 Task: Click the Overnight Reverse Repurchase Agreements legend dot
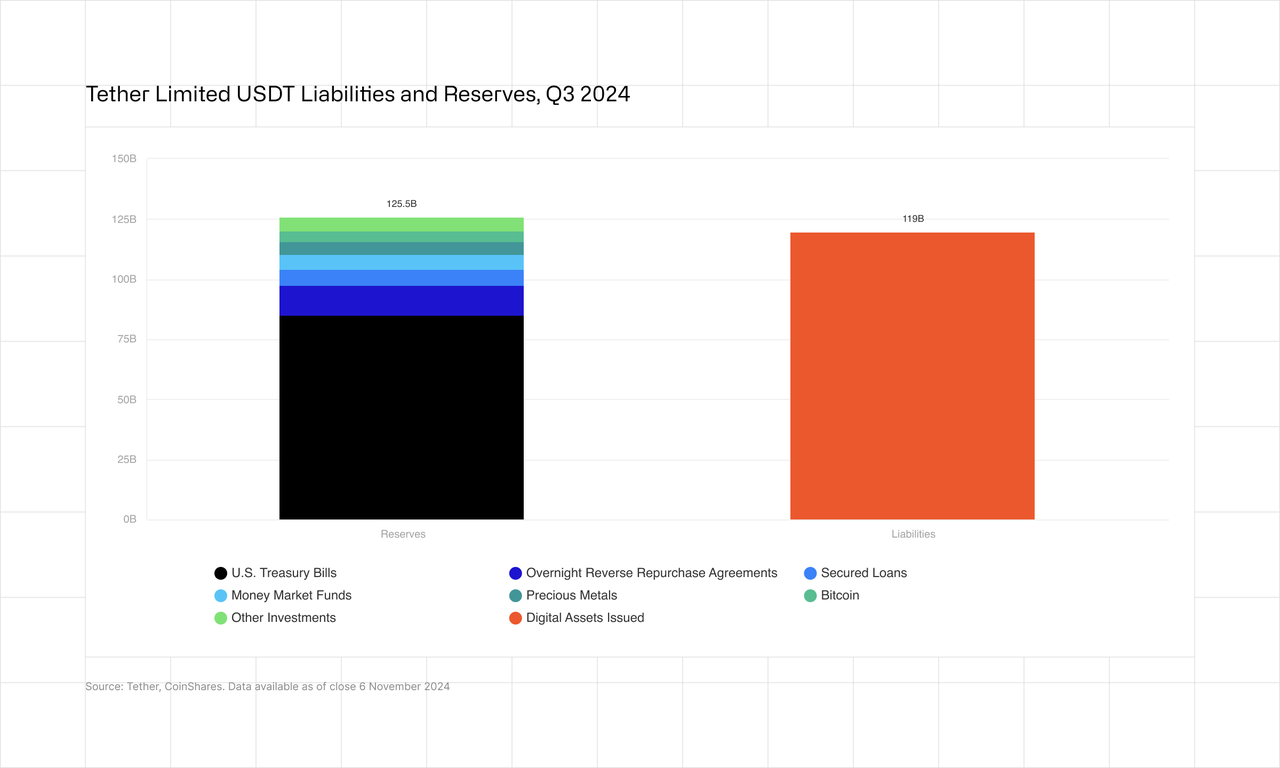pyautogui.click(x=515, y=574)
